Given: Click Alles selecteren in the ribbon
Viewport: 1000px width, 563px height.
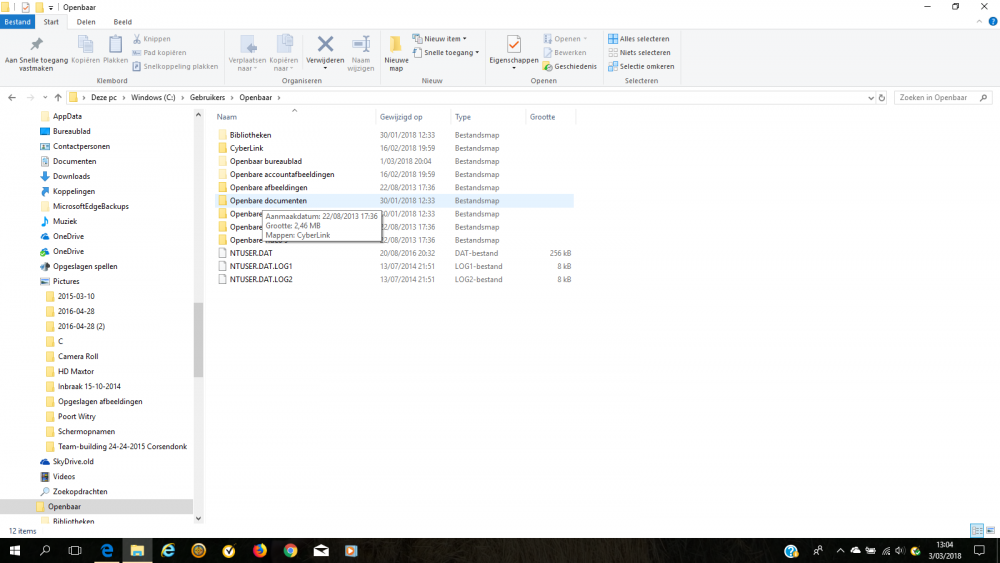Looking at the screenshot, I should click(x=639, y=39).
